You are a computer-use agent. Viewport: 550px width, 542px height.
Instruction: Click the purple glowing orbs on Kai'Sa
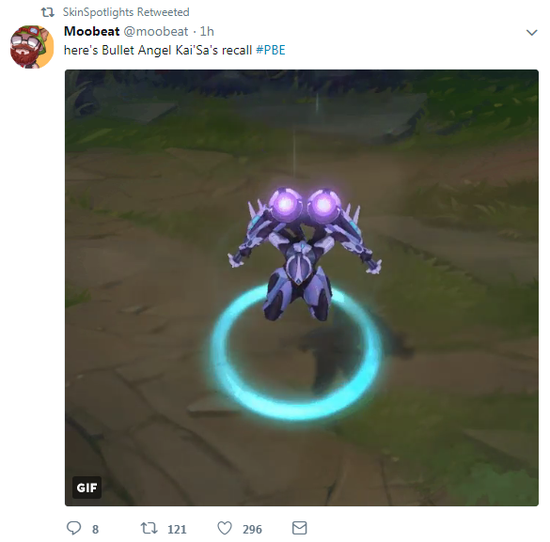(x=304, y=203)
